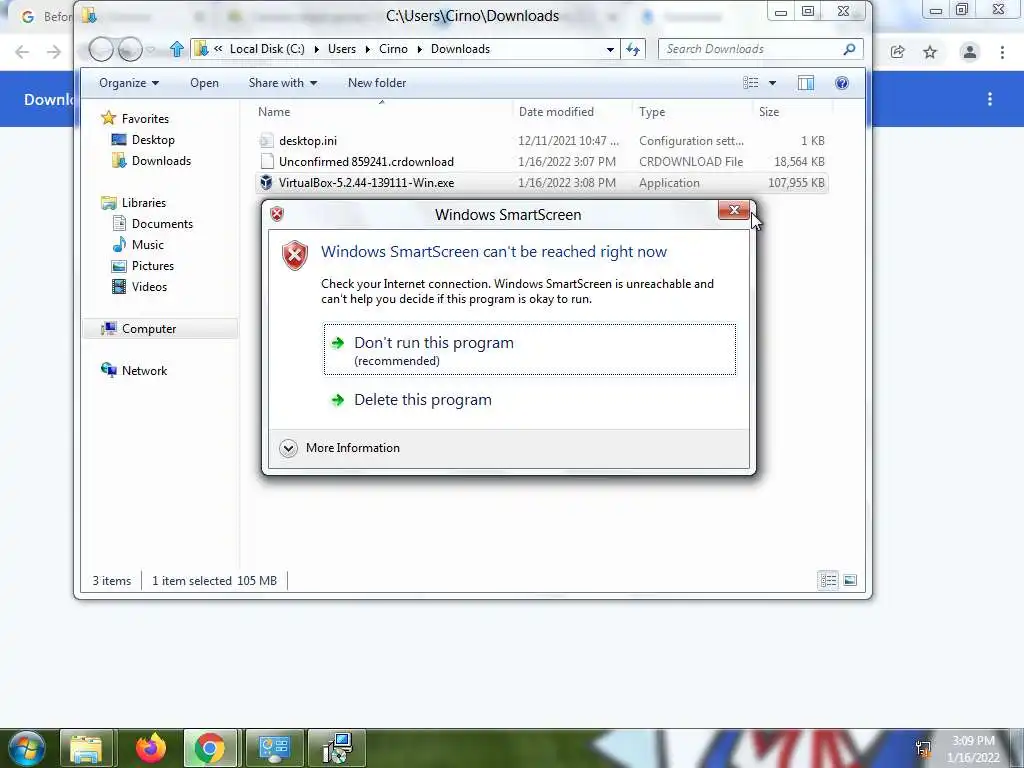Screen dimensions: 1024x768
Task: Open the address bar history dropdown
Action: coord(610,49)
